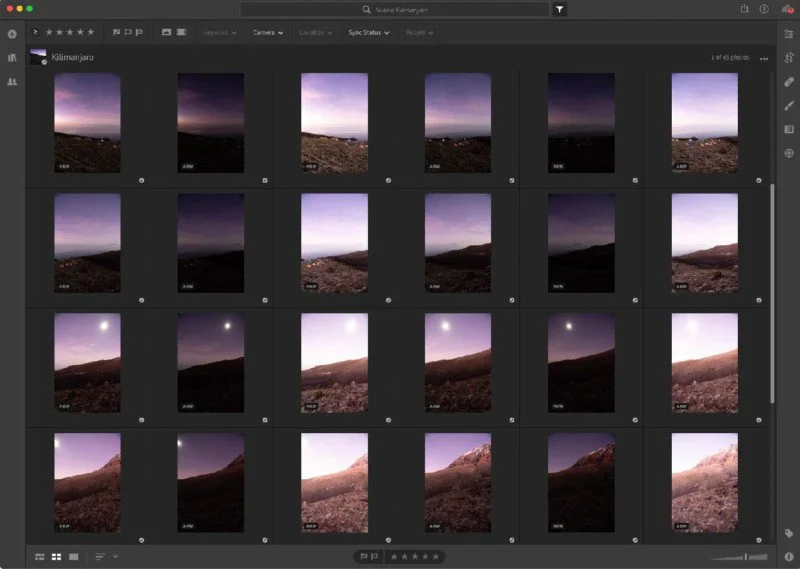Select last photo in bottom row

(705, 483)
